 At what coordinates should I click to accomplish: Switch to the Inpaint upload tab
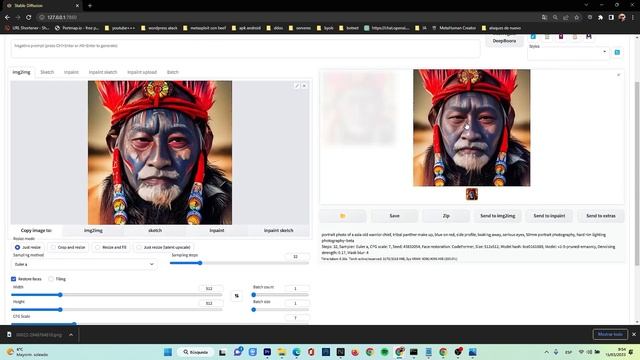tap(142, 72)
